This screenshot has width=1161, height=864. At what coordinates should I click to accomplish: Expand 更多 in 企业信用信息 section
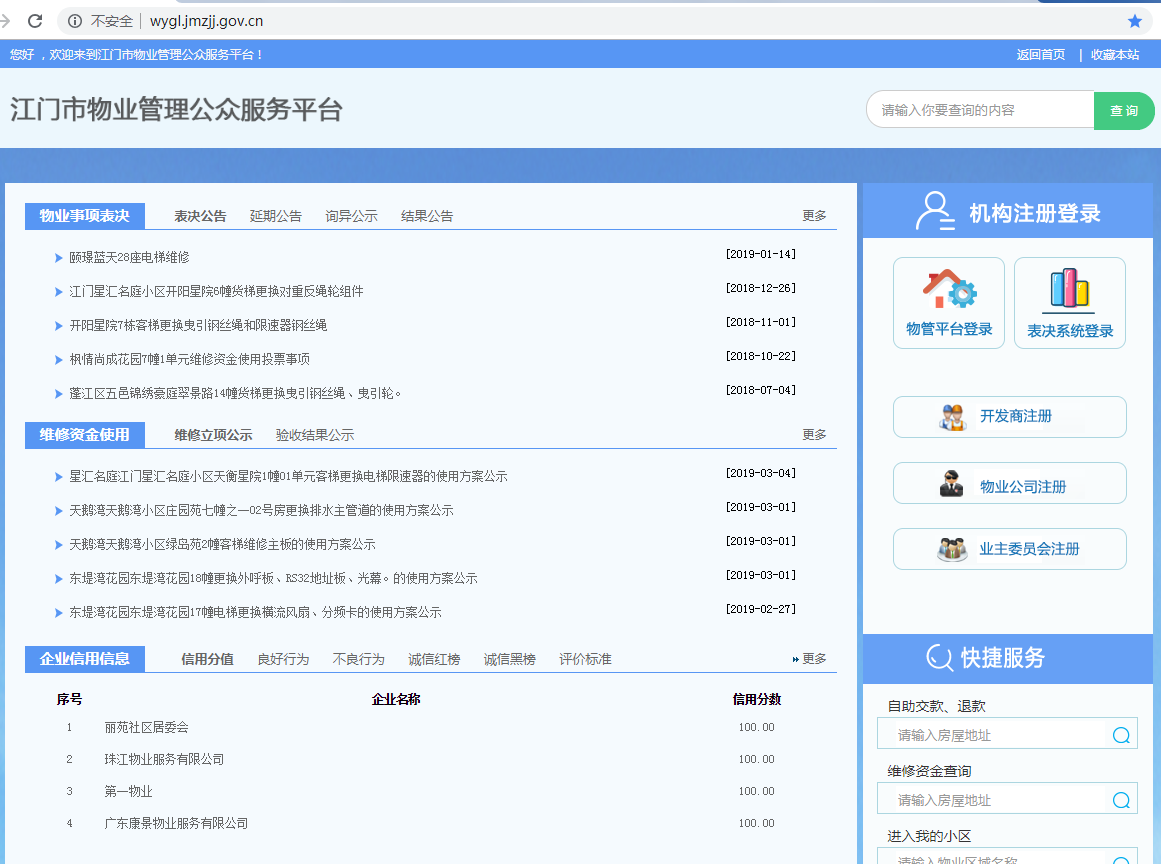(814, 659)
